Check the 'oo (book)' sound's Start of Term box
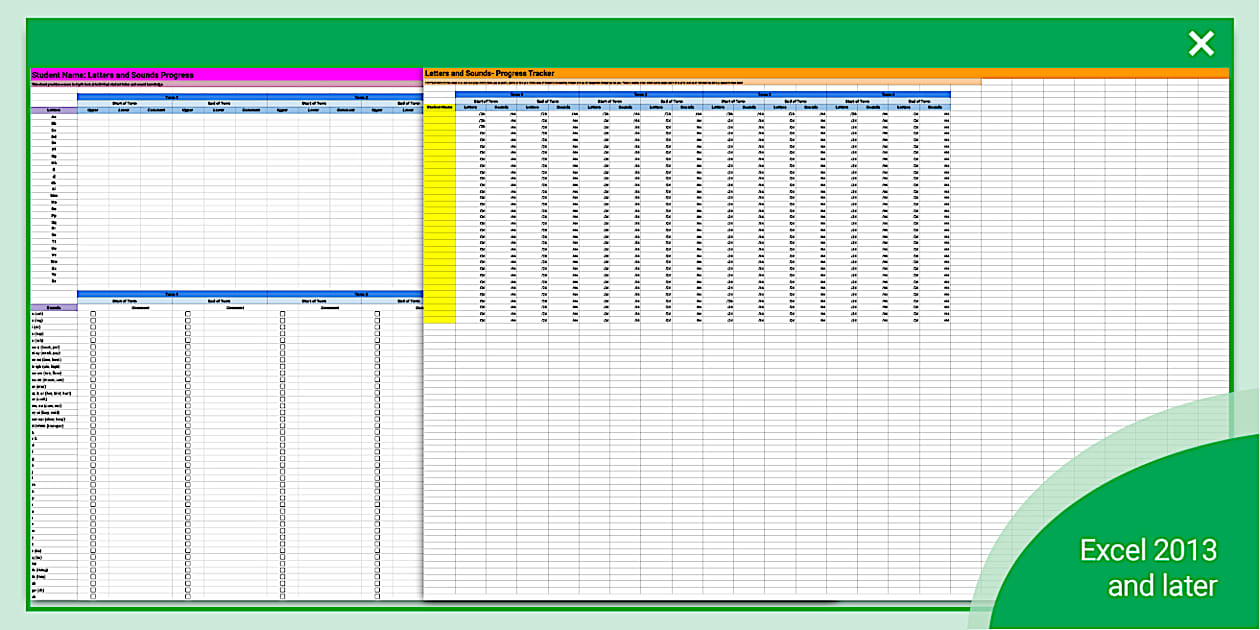 click(93, 347)
